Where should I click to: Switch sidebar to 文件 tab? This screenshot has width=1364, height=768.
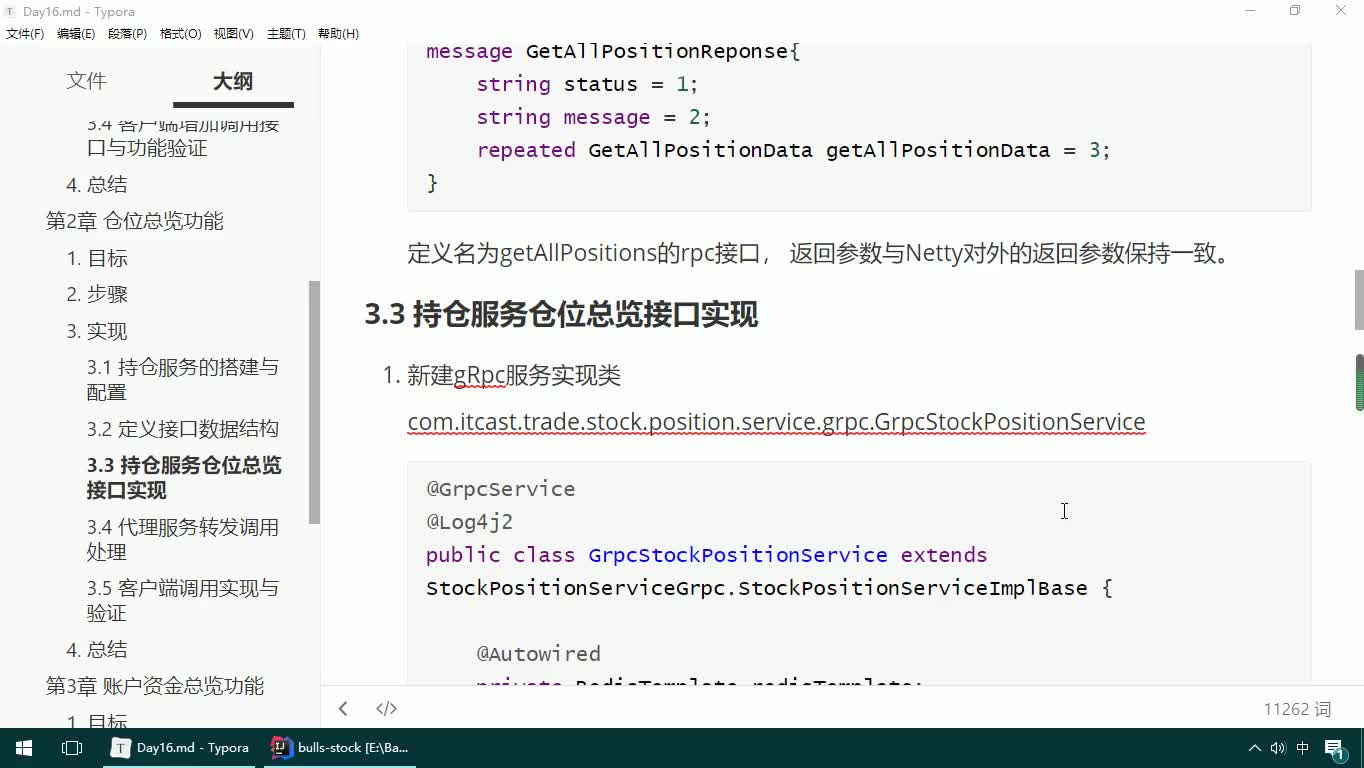coord(86,81)
